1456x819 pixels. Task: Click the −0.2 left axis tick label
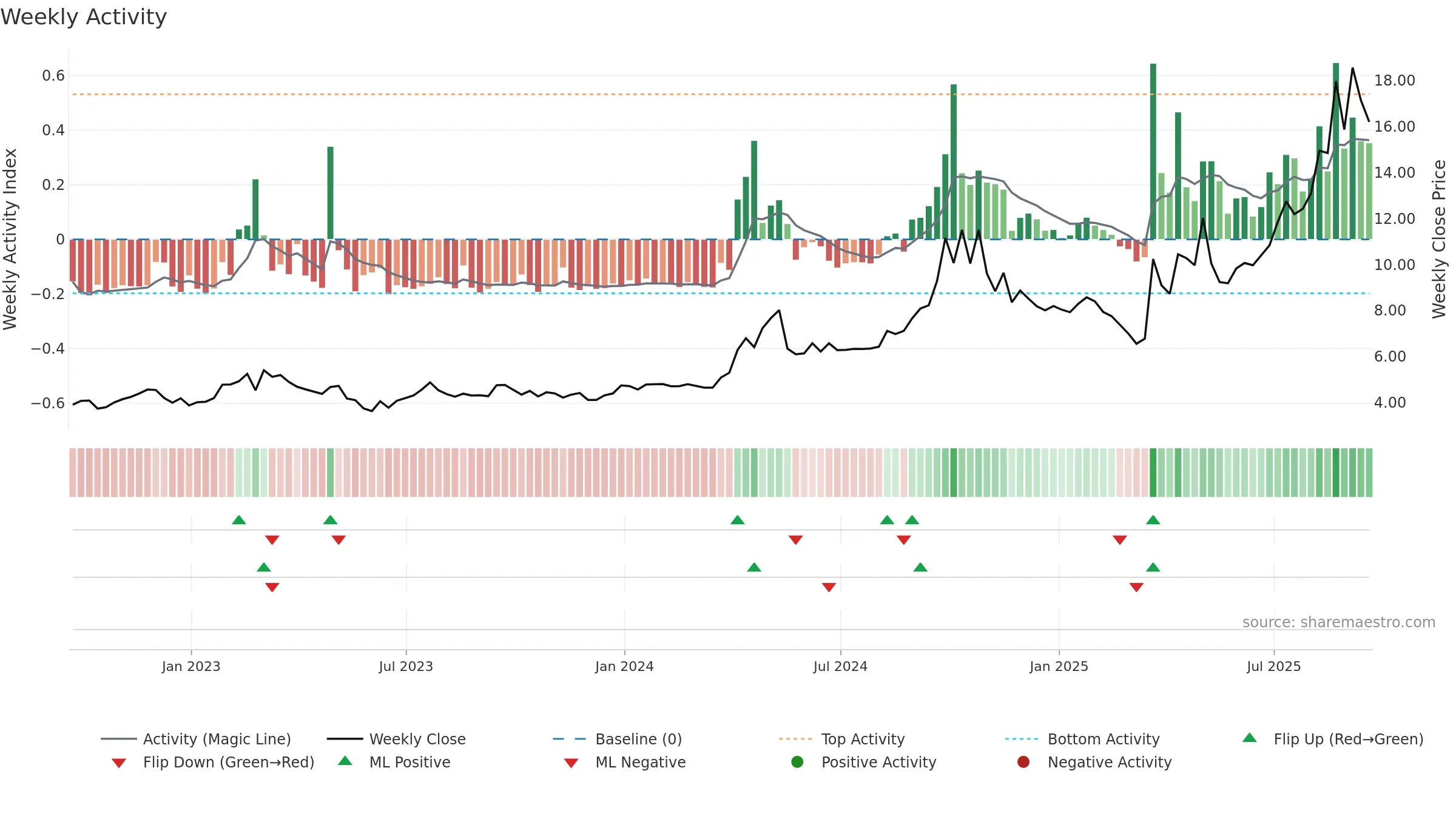(48, 294)
